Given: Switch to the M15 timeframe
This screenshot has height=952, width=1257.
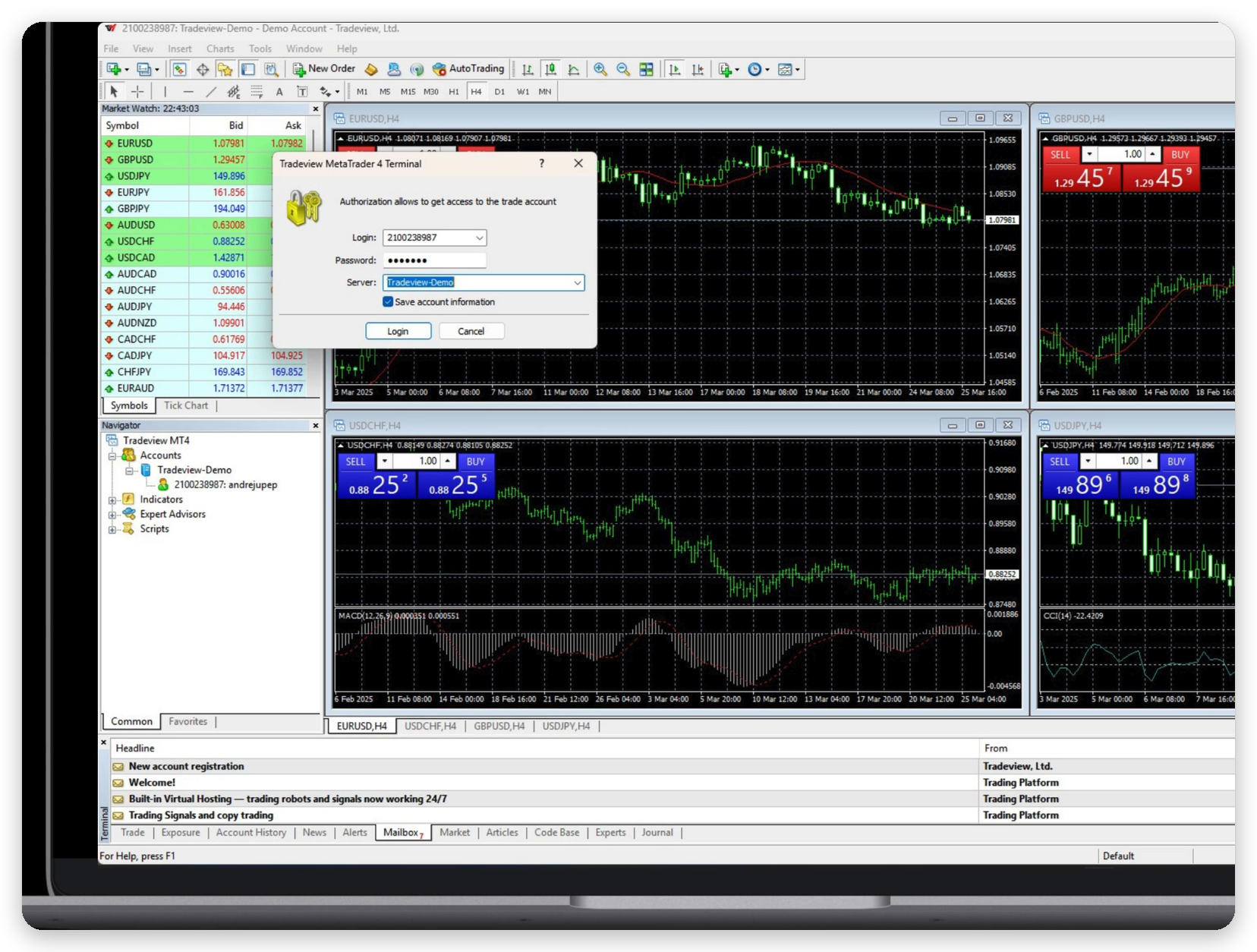Looking at the screenshot, I should point(408,92).
